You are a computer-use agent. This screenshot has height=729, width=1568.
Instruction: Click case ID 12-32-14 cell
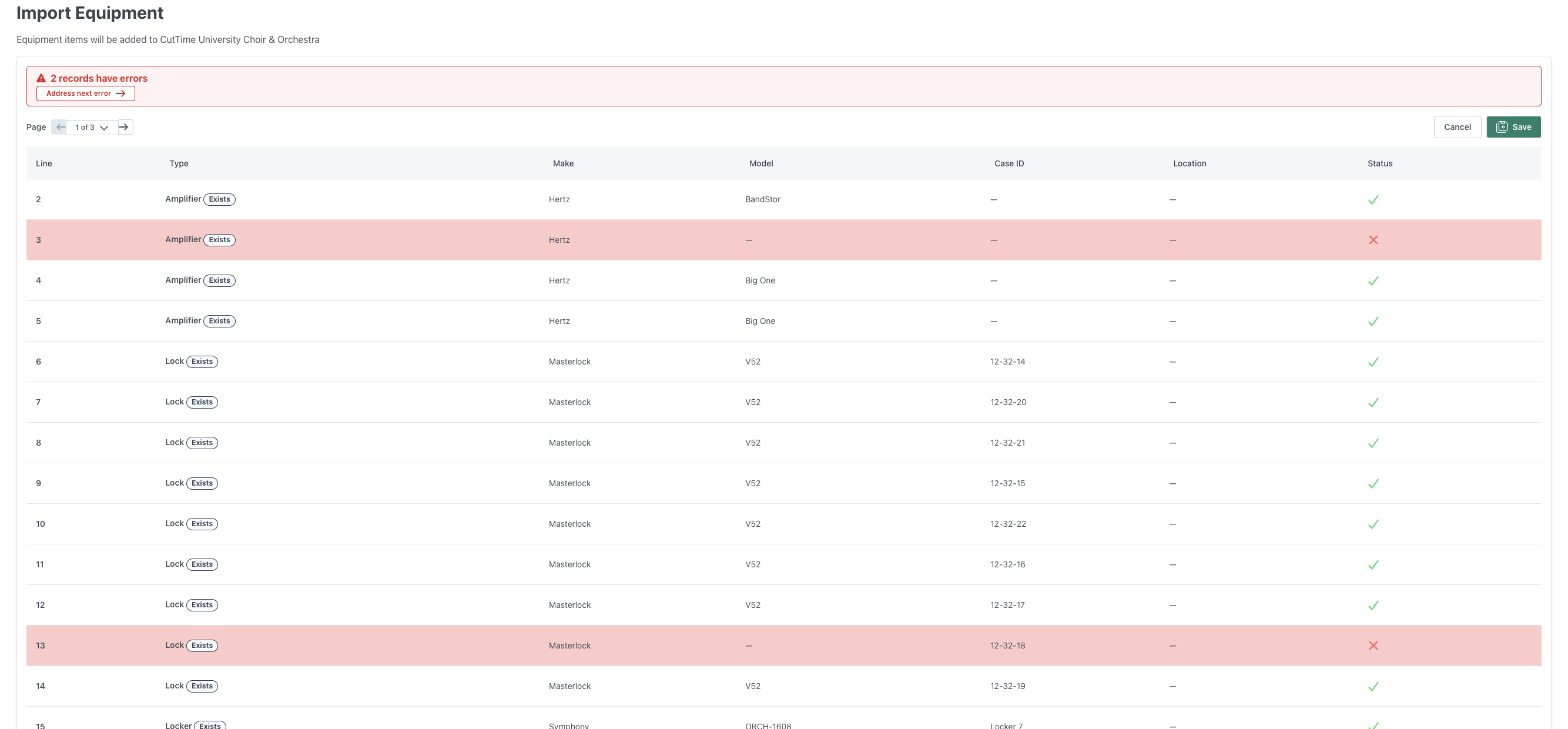click(x=1007, y=362)
